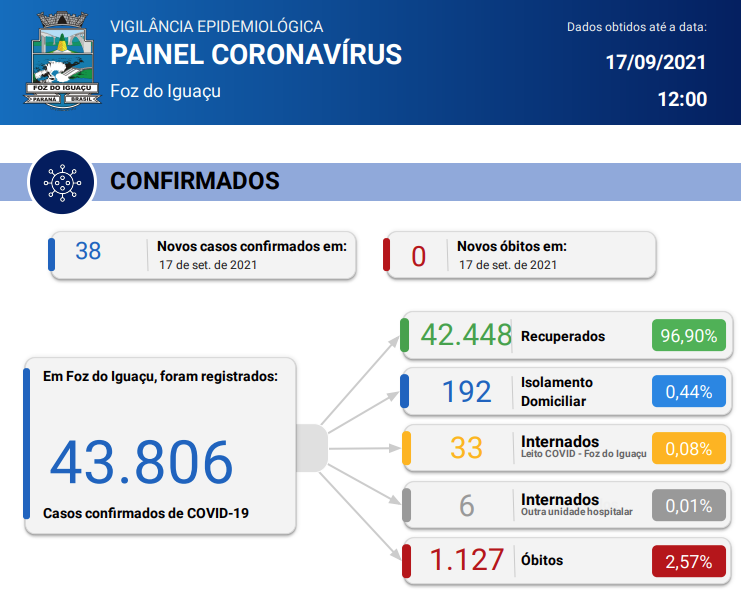The height and width of the screenshot is (596, 741).
Task: Click 17 de set. de 2021 under new cases
Action: [208, 265]
